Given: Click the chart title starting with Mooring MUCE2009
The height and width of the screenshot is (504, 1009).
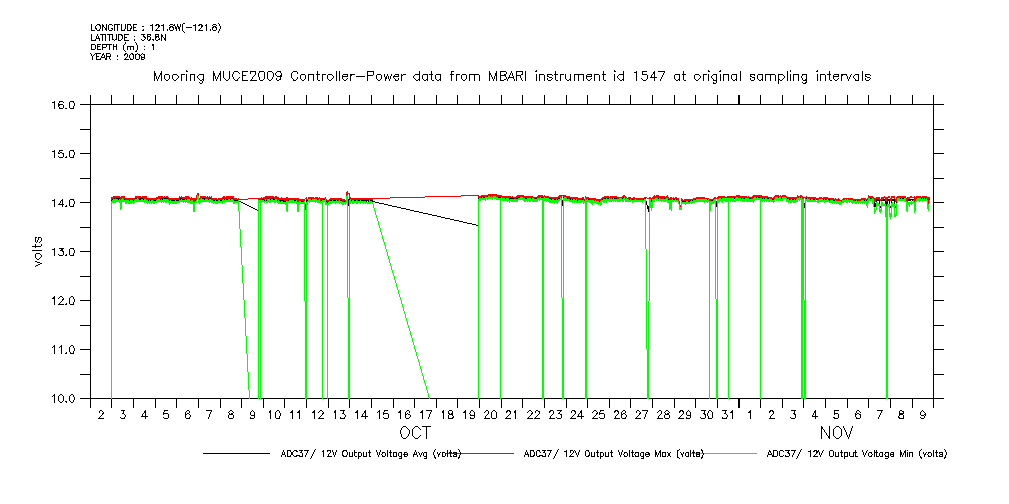Looking at the screenshot, I should pos(511,76).
